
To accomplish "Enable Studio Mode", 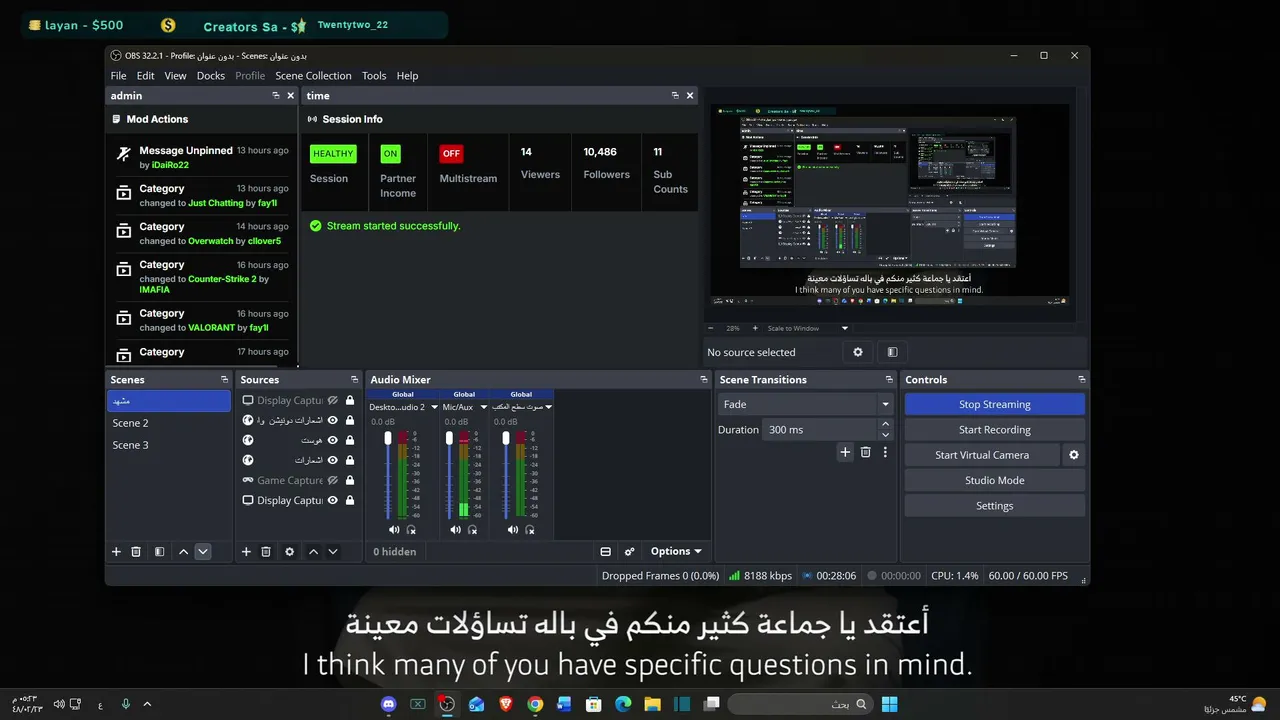I will click(994, 480).
